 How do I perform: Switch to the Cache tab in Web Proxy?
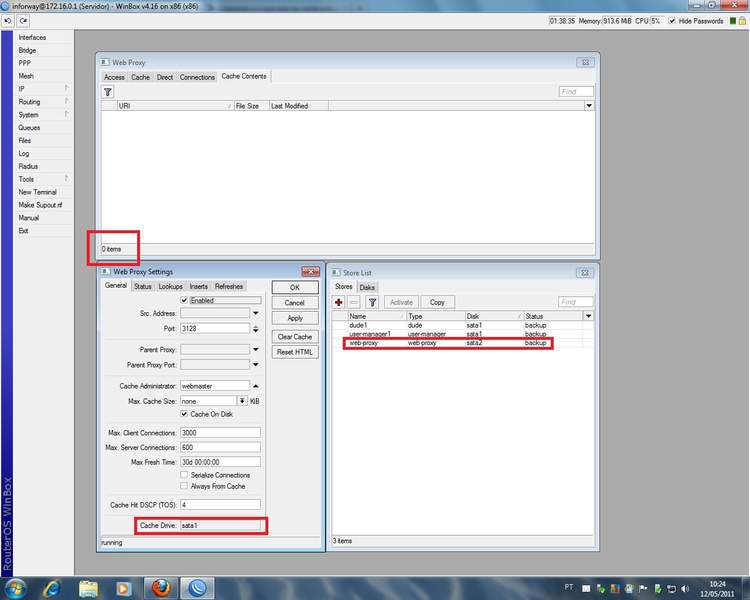point(140,77)
